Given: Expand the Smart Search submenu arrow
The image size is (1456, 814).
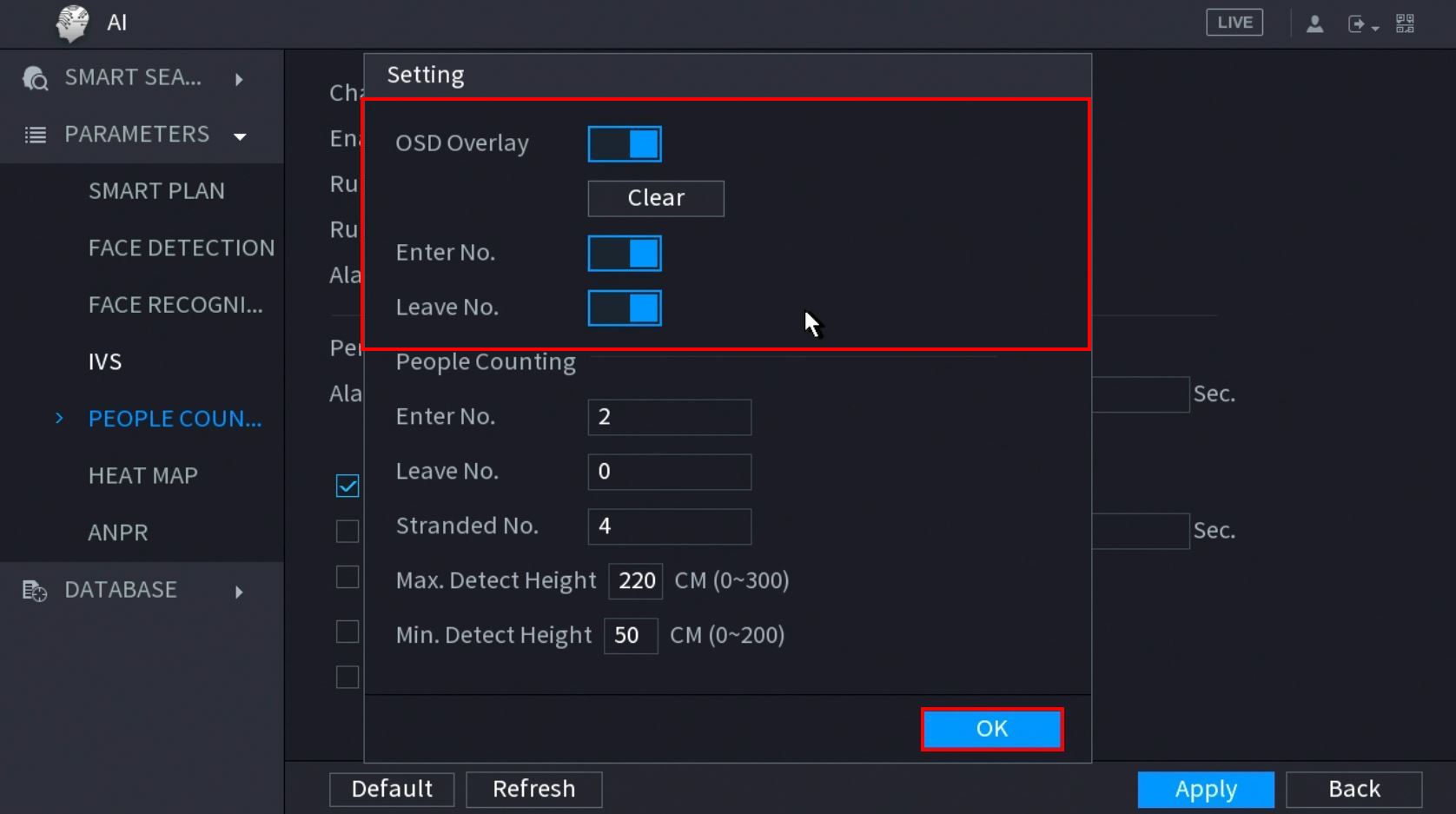Looking at the screenshot, I should pos(239,79).
